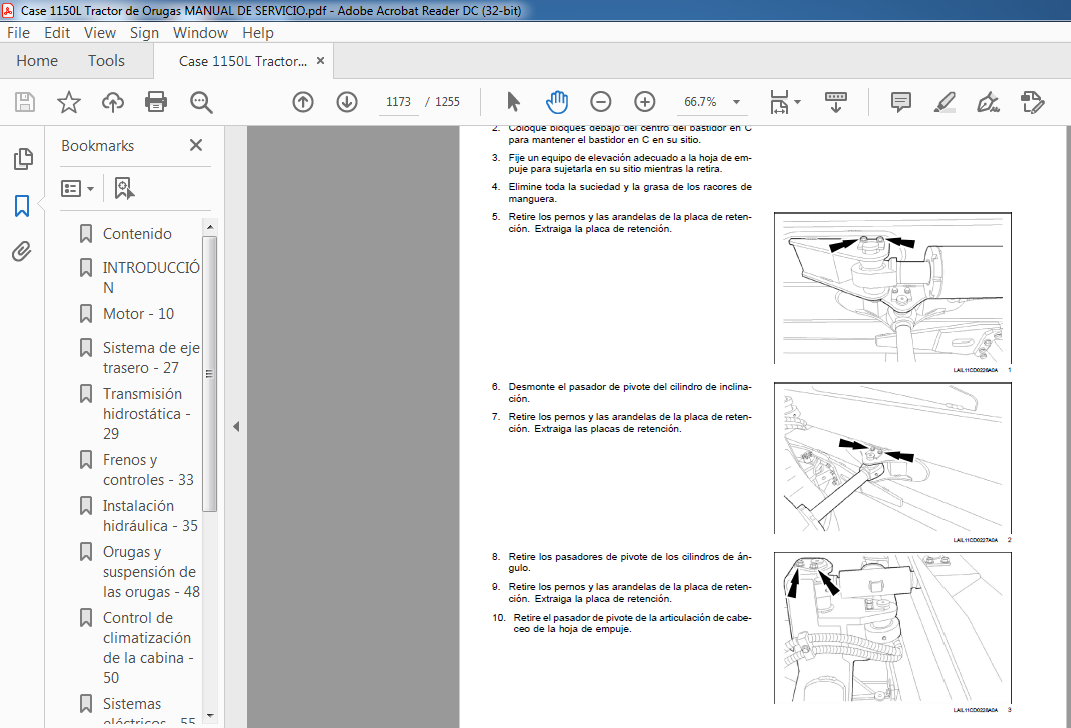
Task: Open Transmisión hidrostática - 29 bookmark
Action: [x=146, y=413]
